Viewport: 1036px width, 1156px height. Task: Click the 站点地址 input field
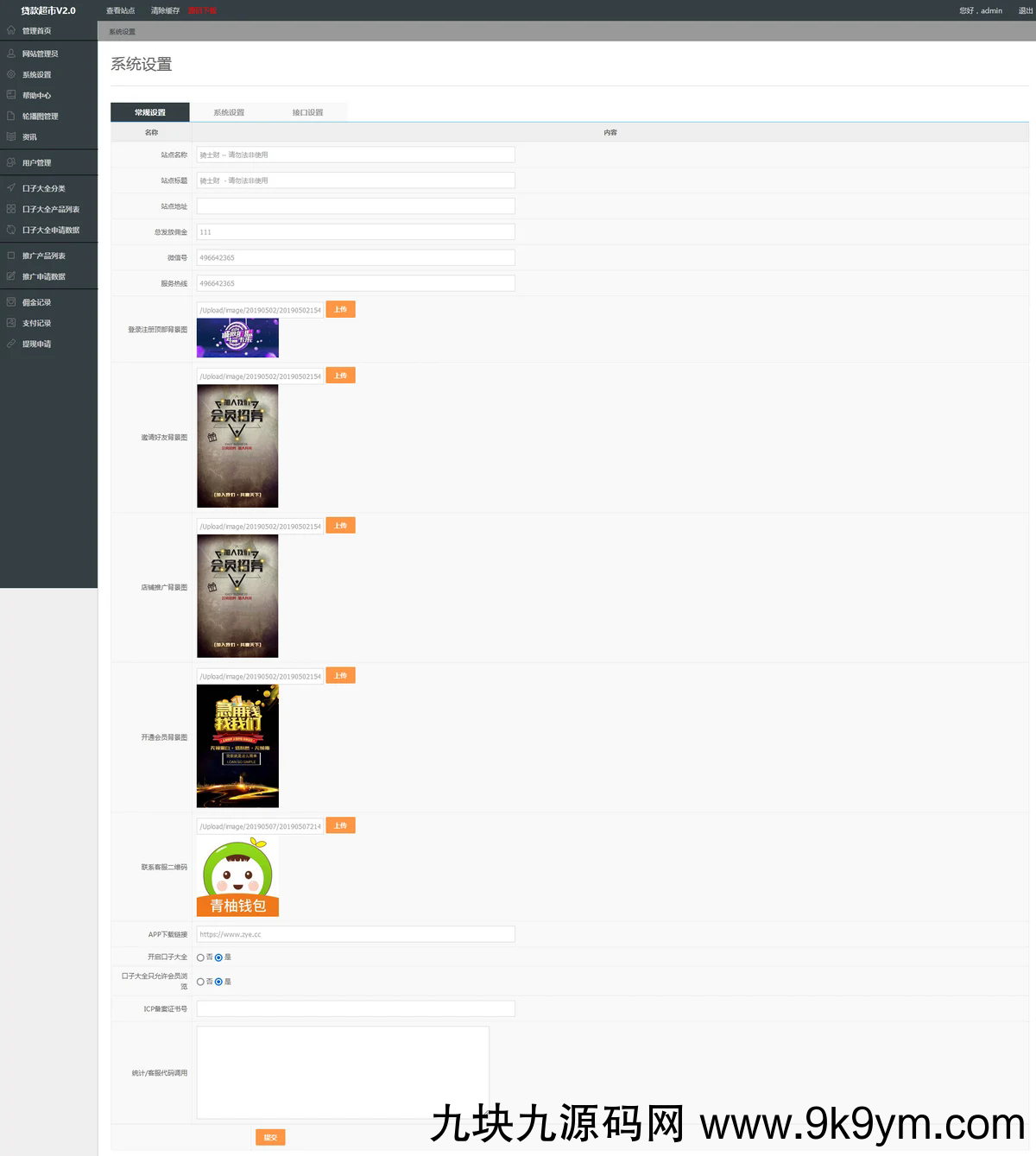point(356,206)
